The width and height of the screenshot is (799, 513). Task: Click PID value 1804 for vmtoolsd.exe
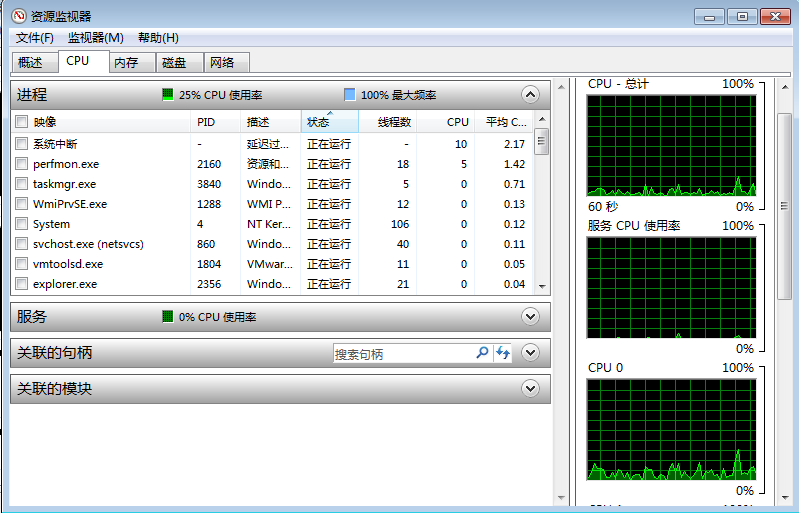click(209, 264)
